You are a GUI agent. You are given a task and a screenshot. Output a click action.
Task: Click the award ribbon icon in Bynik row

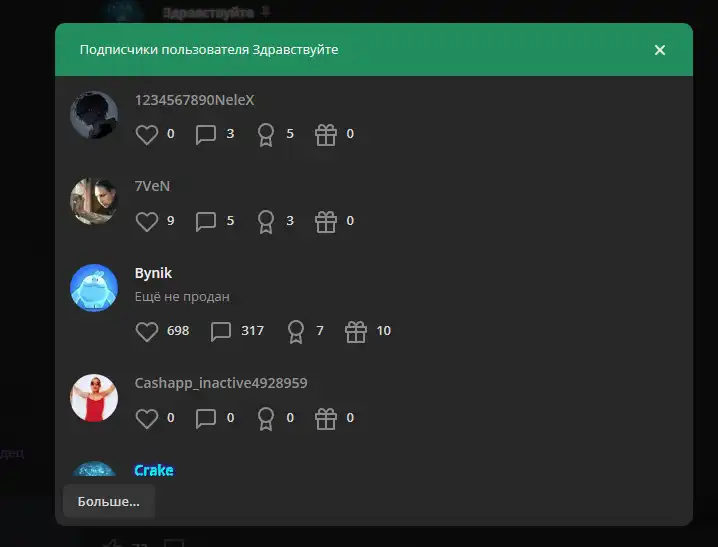click(x=295, y=331)
